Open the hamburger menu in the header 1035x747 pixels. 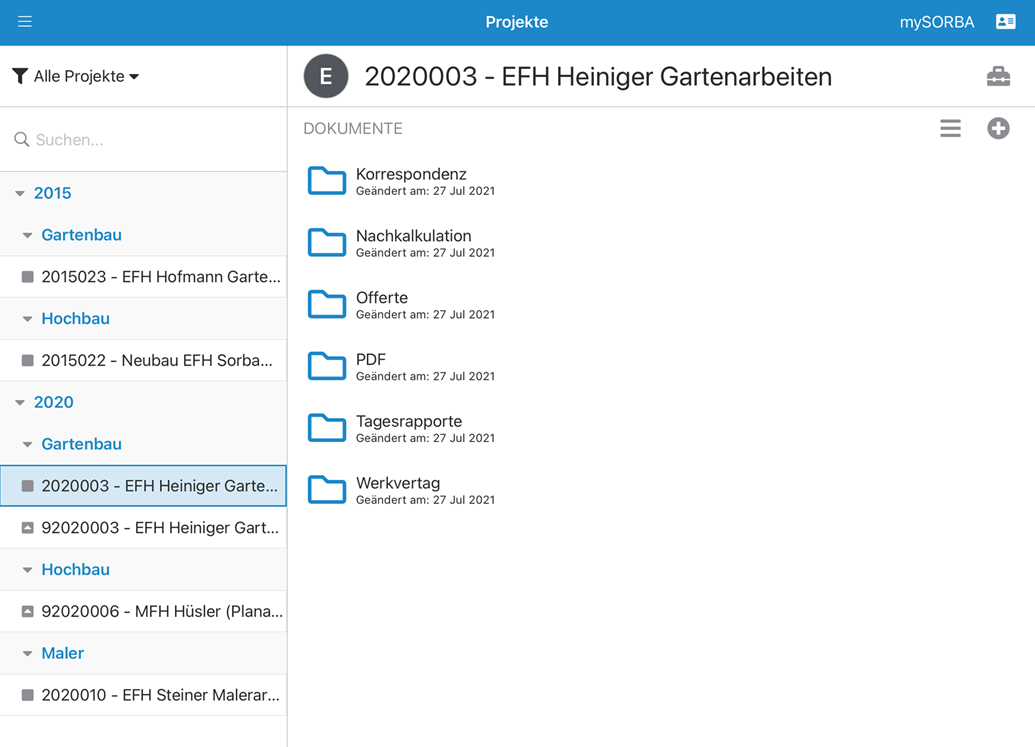25,22
